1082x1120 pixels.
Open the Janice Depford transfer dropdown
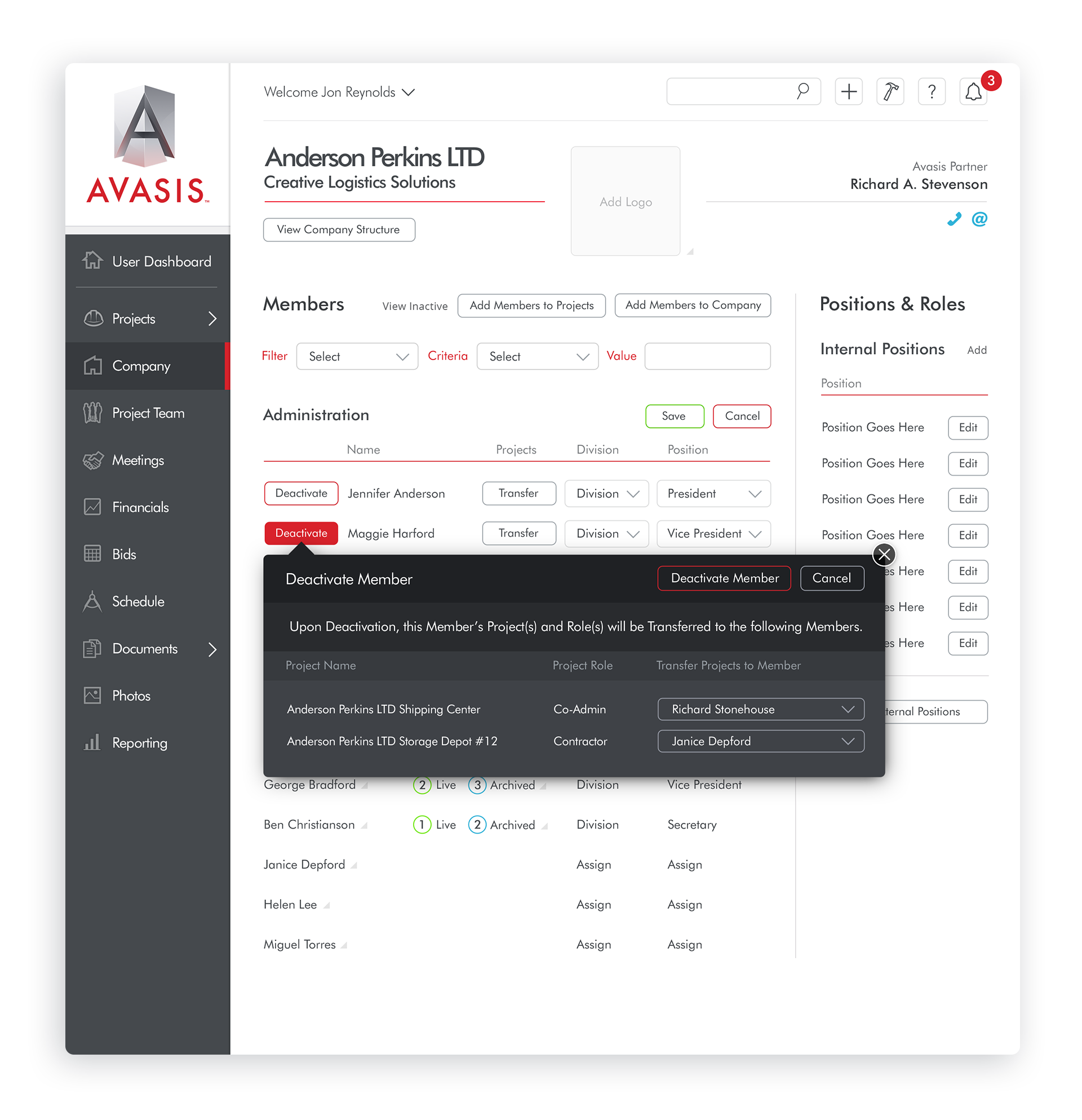pos(760,741)
